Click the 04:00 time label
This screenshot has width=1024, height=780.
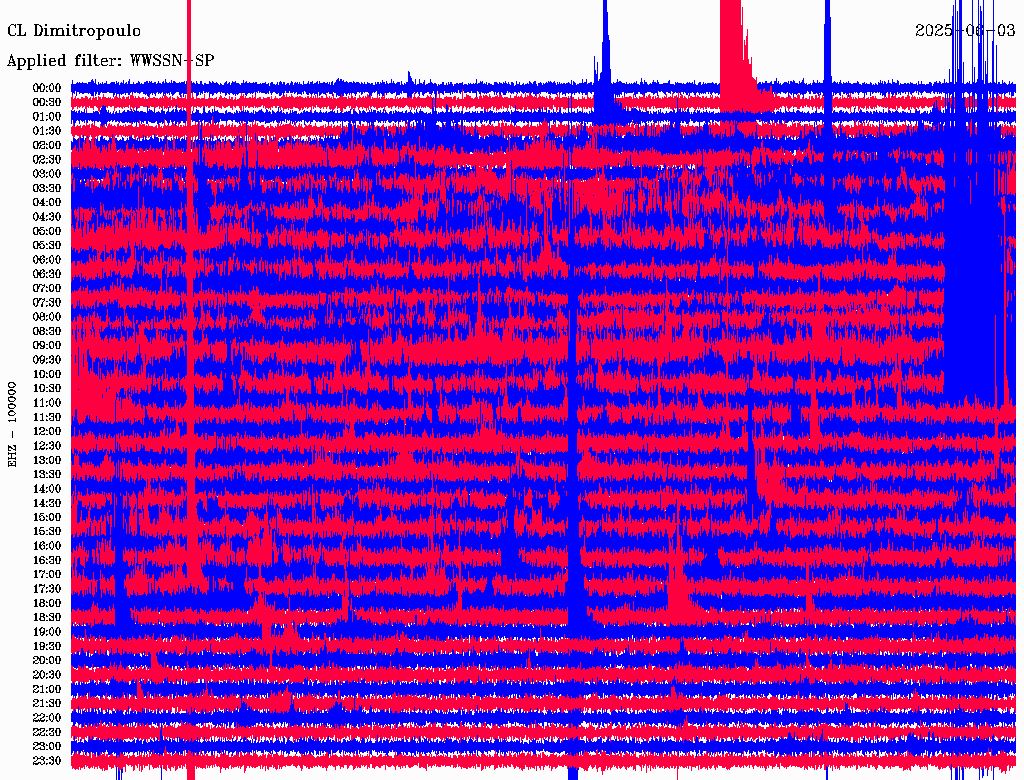click(x=47, y=203)
